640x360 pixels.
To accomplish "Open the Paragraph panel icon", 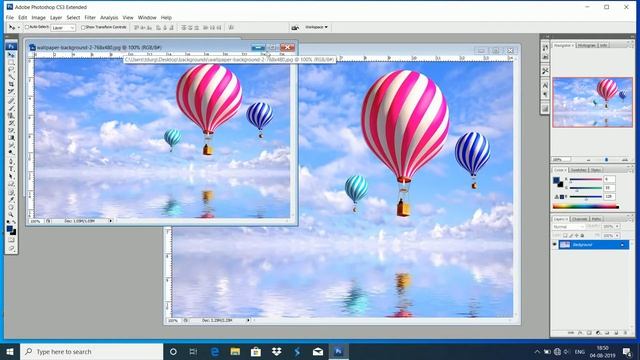I will 545,95.
